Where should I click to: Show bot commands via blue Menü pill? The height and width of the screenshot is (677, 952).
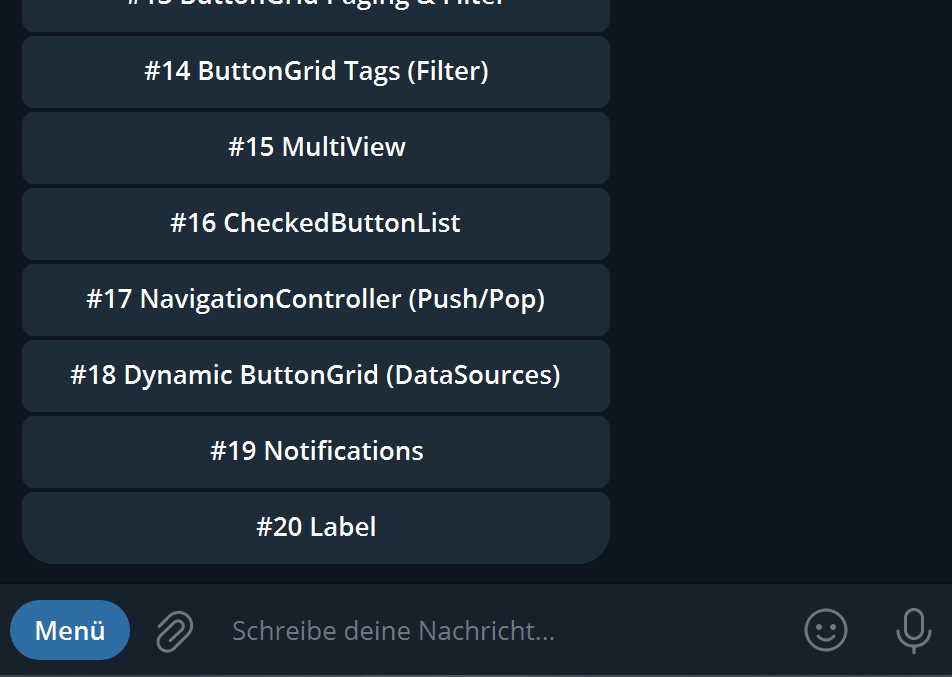[x=70, y=630]
